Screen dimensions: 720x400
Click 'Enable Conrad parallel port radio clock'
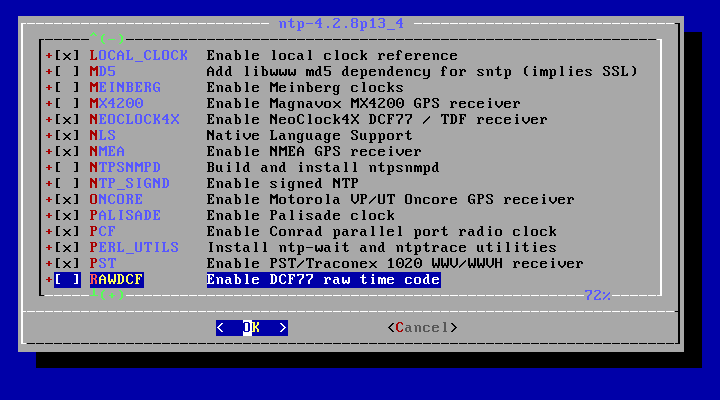(382, 231)
